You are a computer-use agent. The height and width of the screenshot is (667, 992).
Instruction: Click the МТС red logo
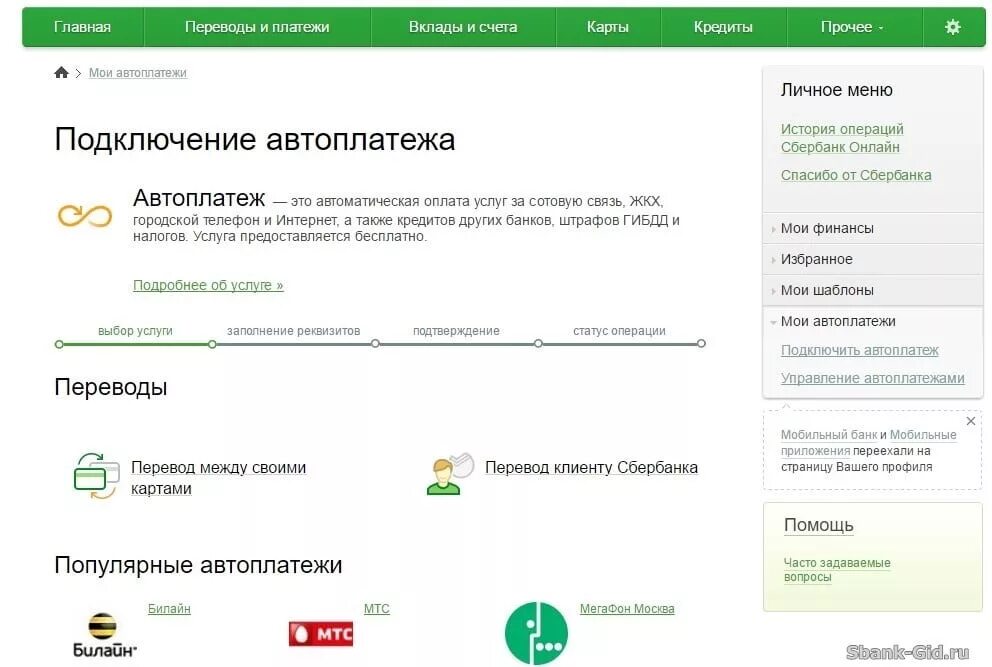point(321,633)
